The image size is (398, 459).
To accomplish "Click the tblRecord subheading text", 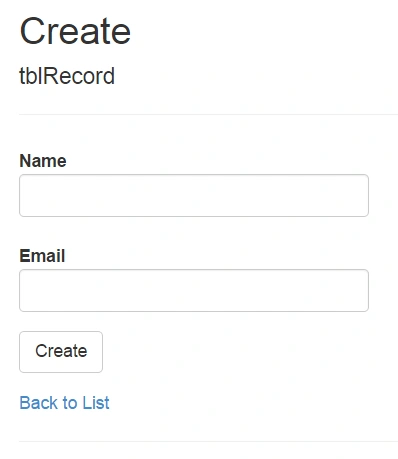I will pos(67,76).
